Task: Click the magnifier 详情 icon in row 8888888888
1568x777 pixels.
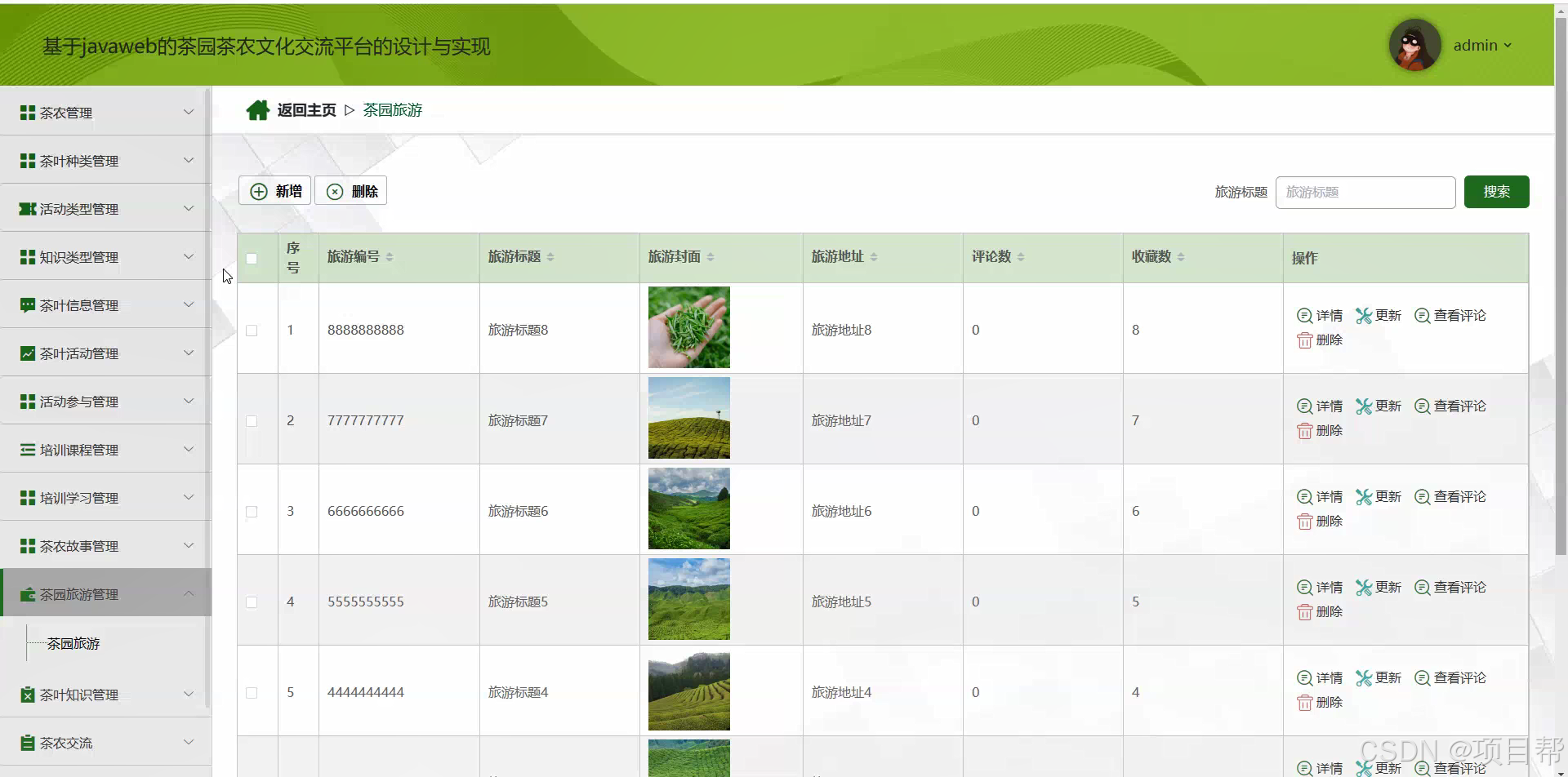Action: [x=1304, y=316]
